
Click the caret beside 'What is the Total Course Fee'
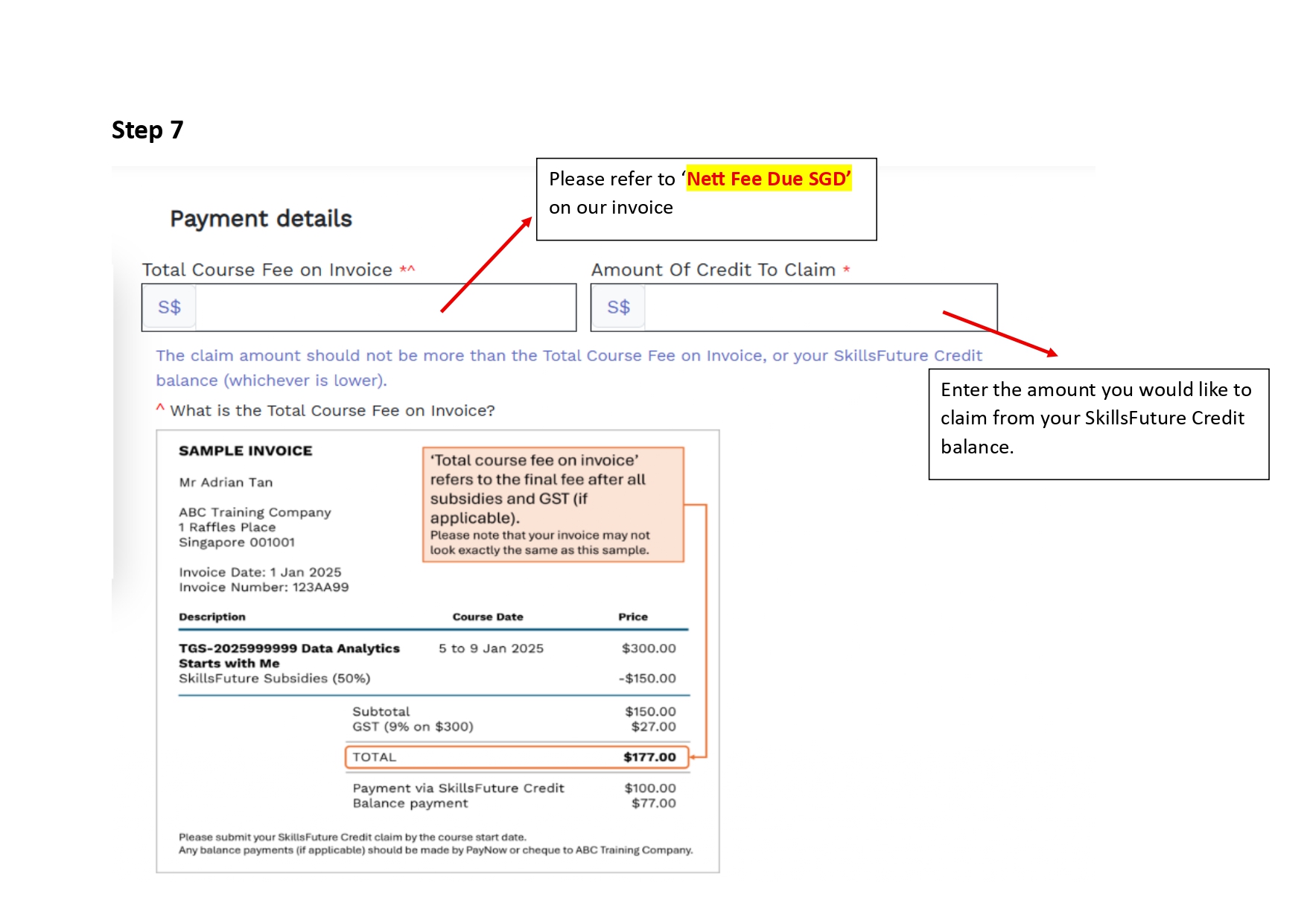coord(160,408)
